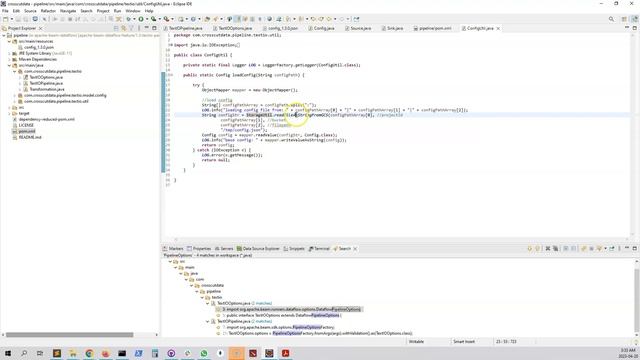Screen dimensions: 640x360
Task: Expand the target folder
Action: pos(9,113)
